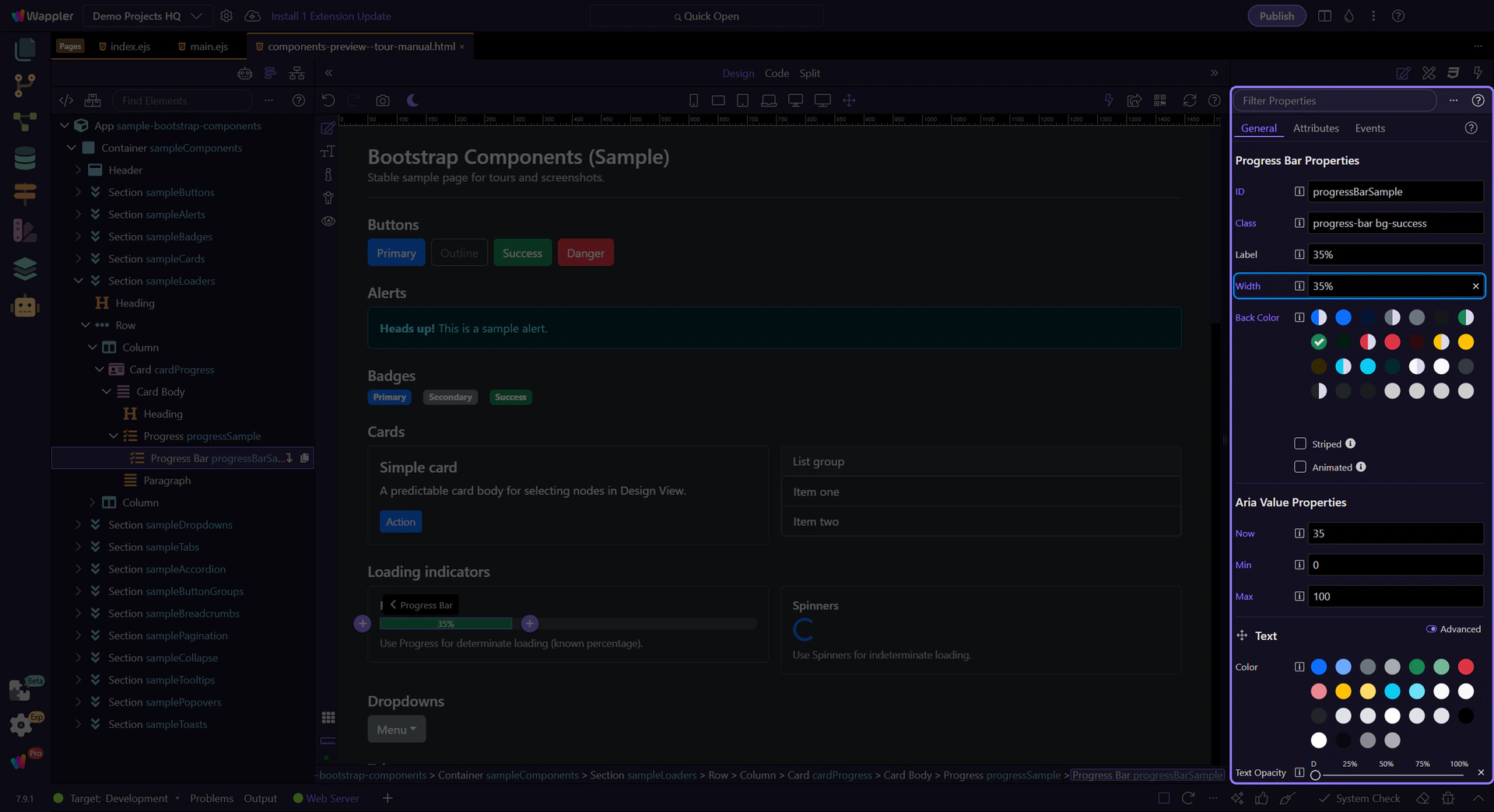This screenshot has height=812, width=1494.
Task: Enable the Animated checkbox
Action: (x=1299, y=467)
